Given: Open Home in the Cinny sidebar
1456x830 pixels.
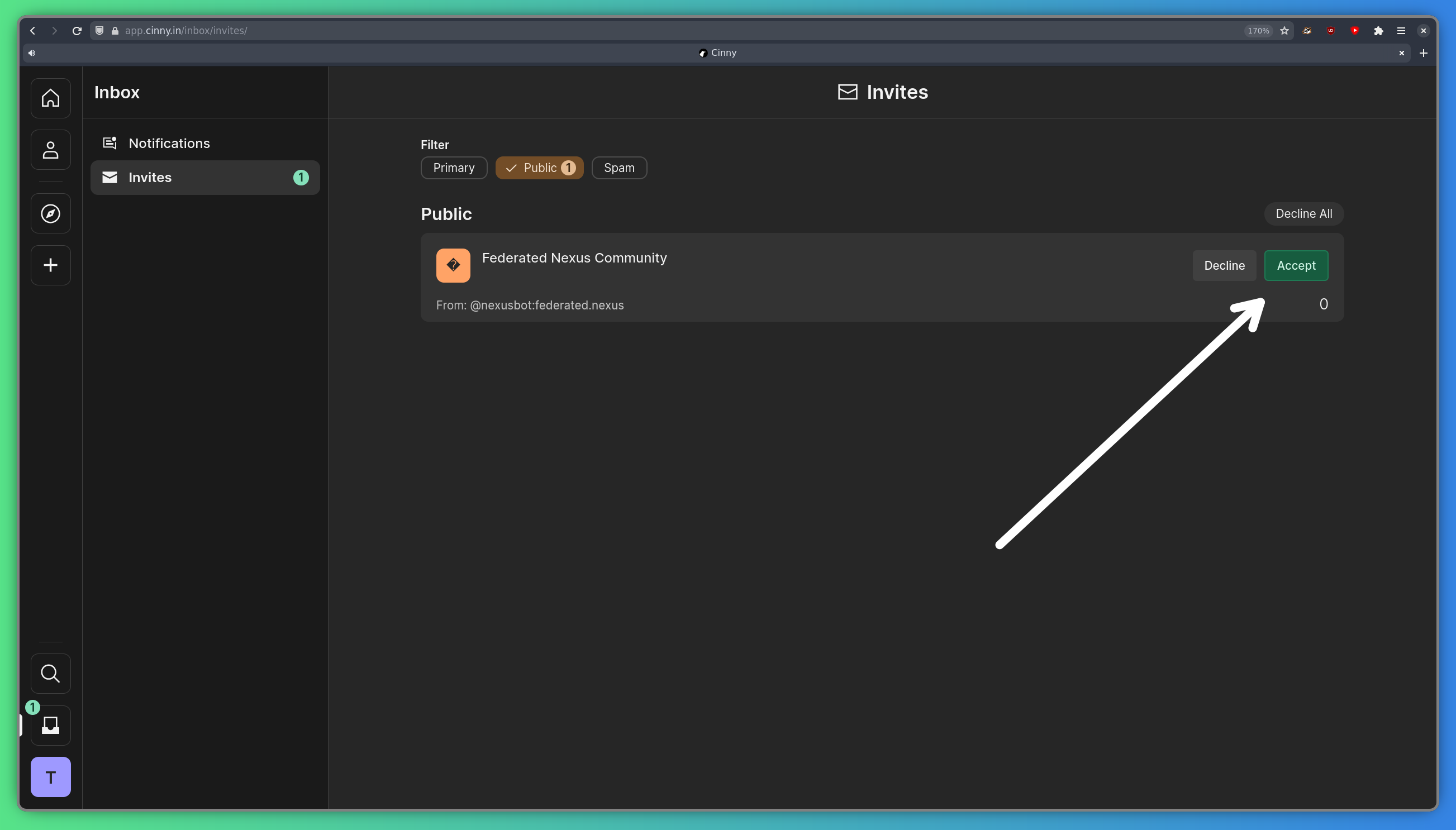Looking at the screenshot, I should (x=51, y=98).
